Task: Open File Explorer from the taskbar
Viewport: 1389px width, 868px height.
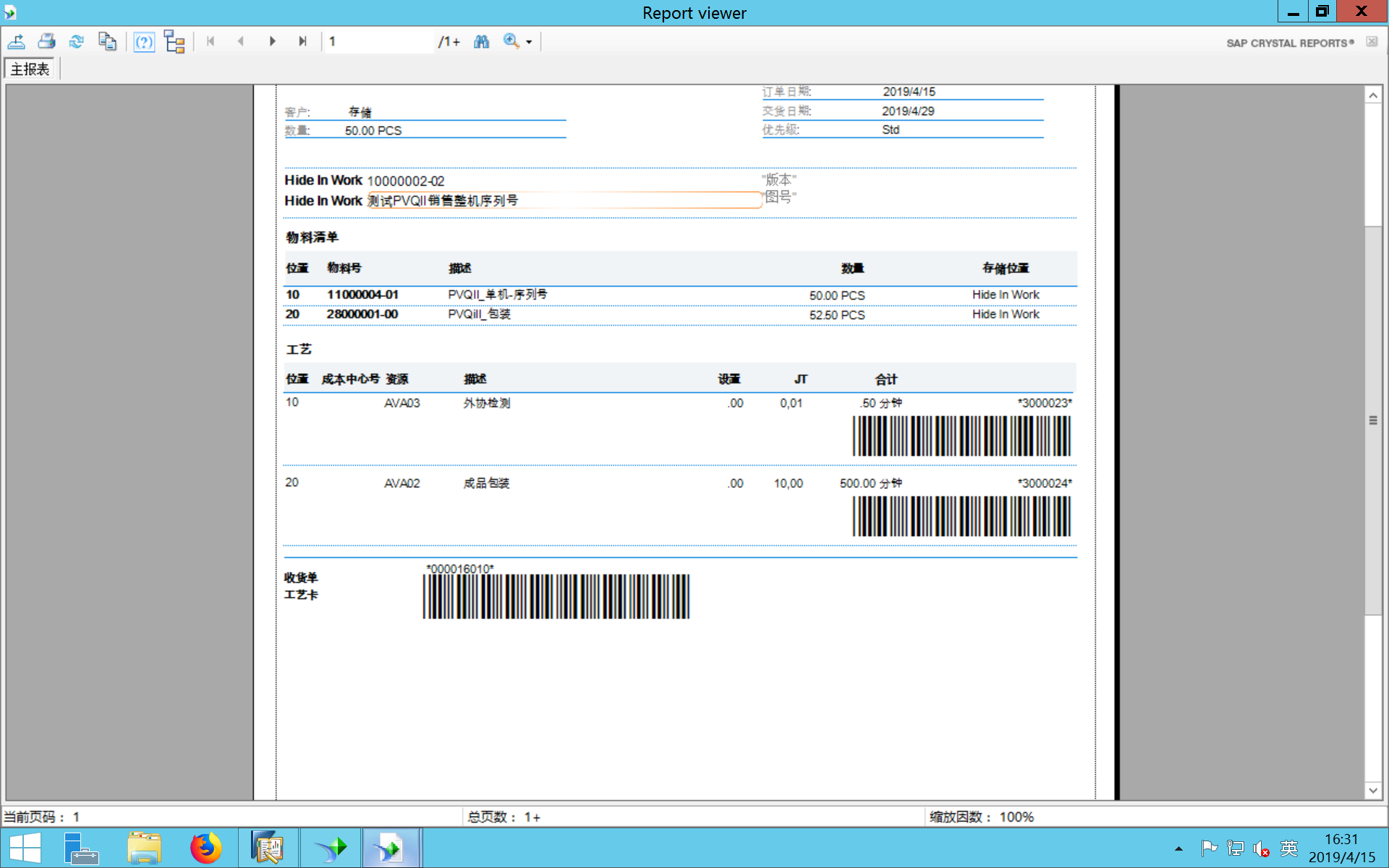Action: [144, 848]
